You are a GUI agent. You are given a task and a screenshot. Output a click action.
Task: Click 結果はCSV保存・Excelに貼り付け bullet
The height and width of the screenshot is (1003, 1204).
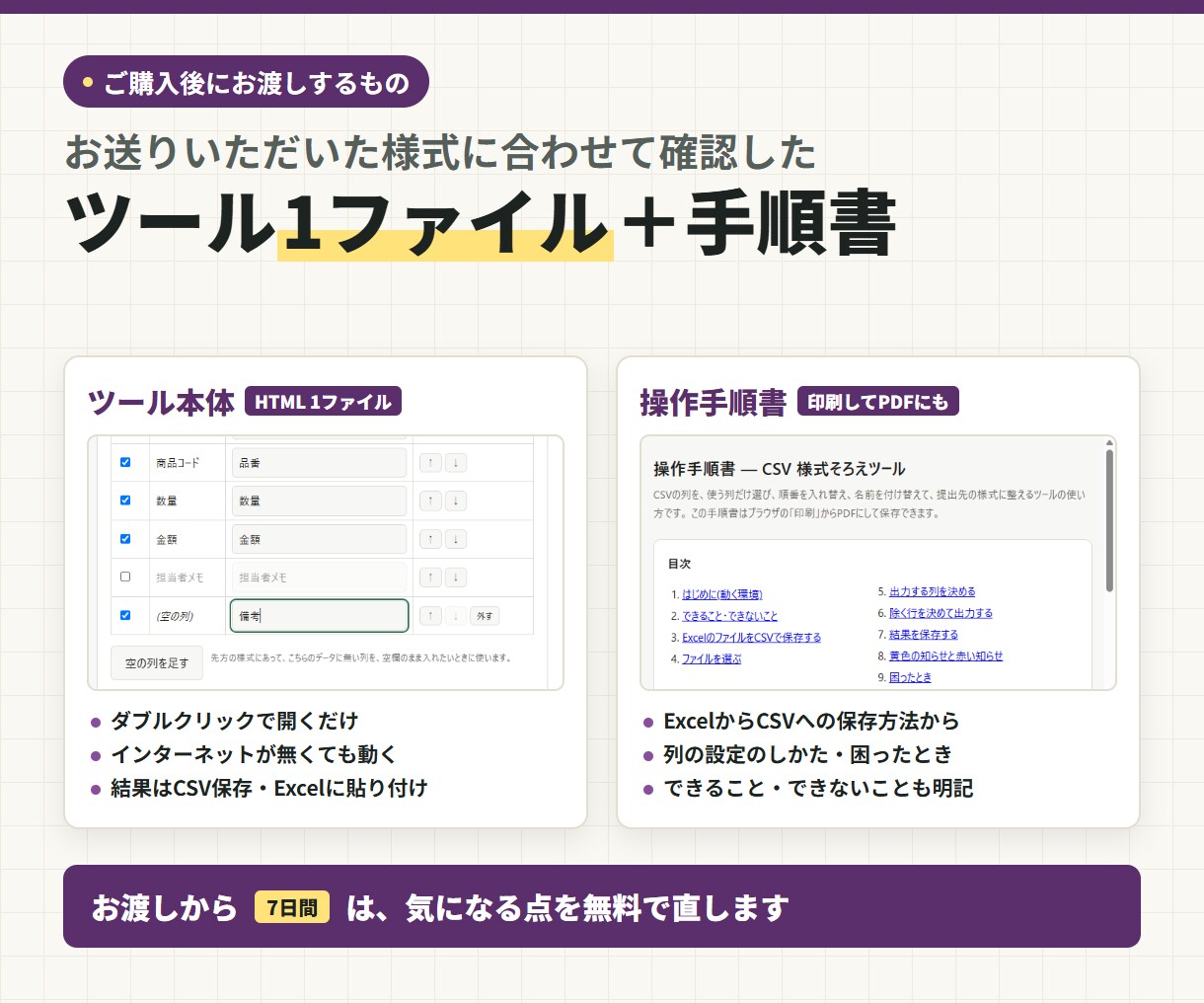[x=268, y=788]
